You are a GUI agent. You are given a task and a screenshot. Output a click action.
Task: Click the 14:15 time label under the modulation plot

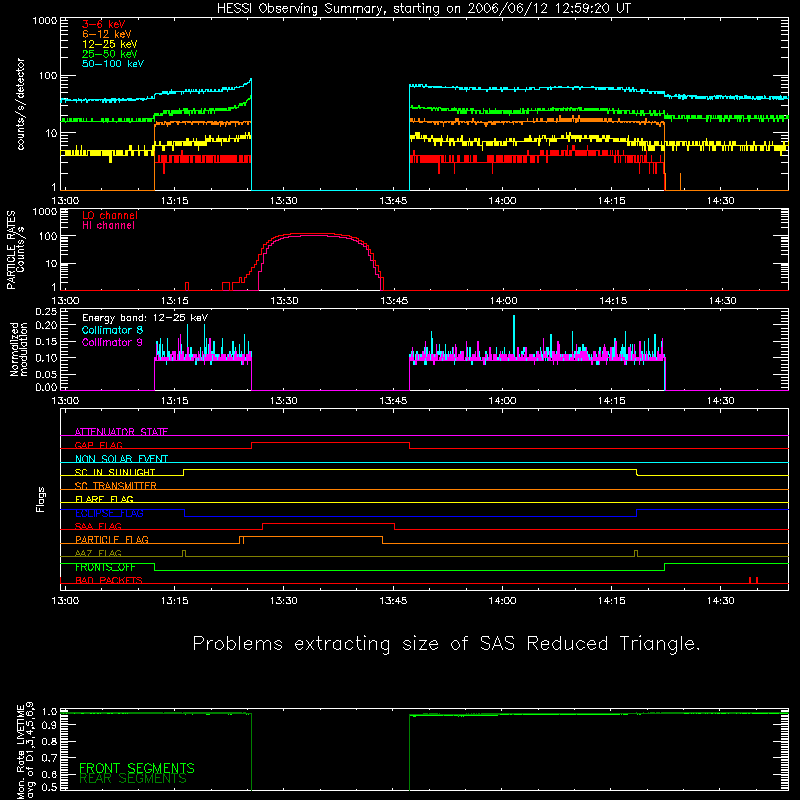[x=612, y=401]
